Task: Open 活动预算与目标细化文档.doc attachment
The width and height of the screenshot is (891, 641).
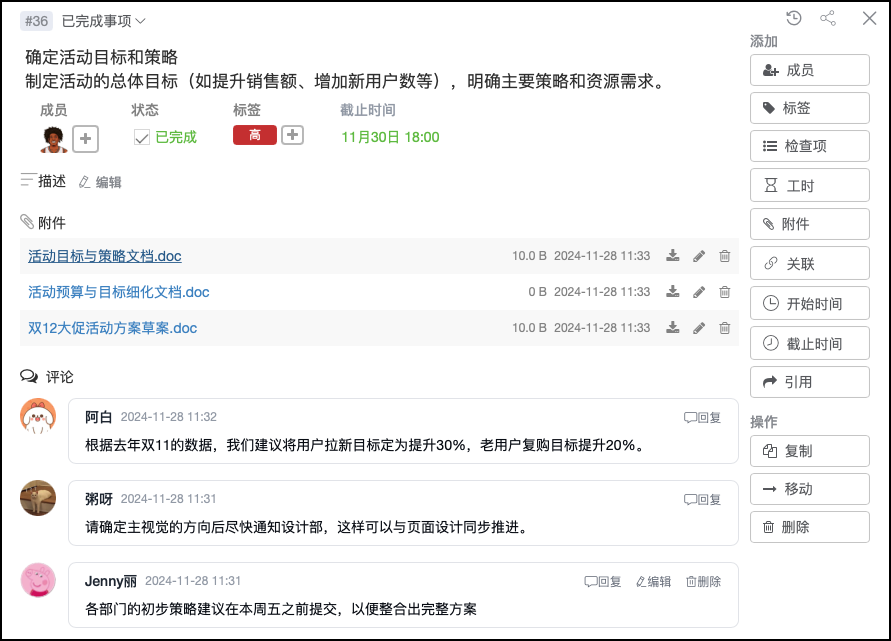Action: coord(119,292)
